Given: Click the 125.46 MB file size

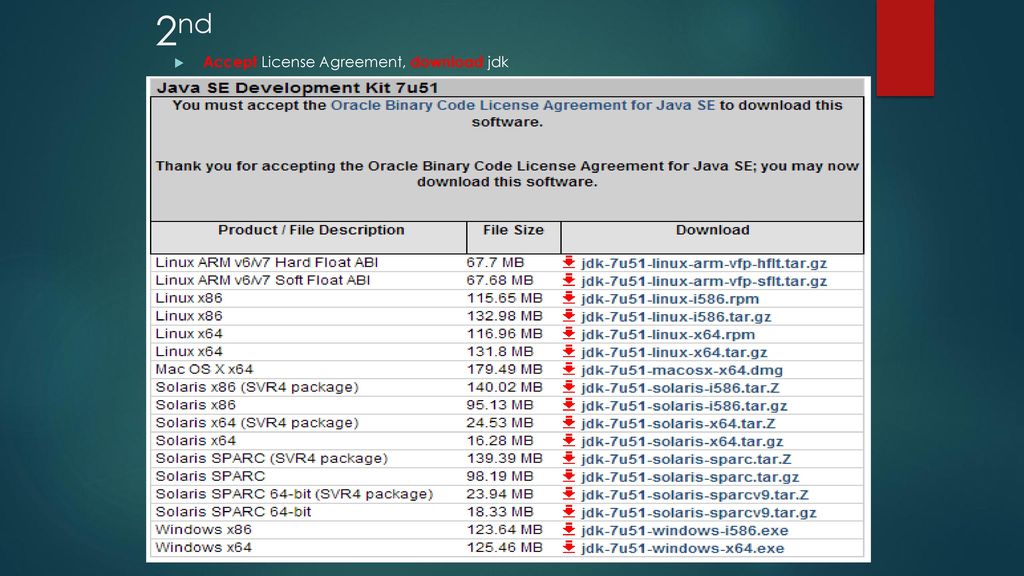Looking at the screenshot, I should 504,547.
